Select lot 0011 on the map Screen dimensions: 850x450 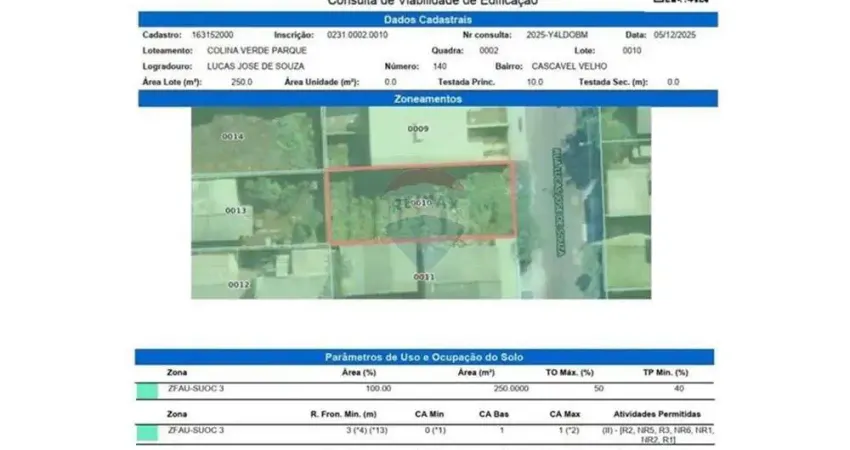[424, 276]
